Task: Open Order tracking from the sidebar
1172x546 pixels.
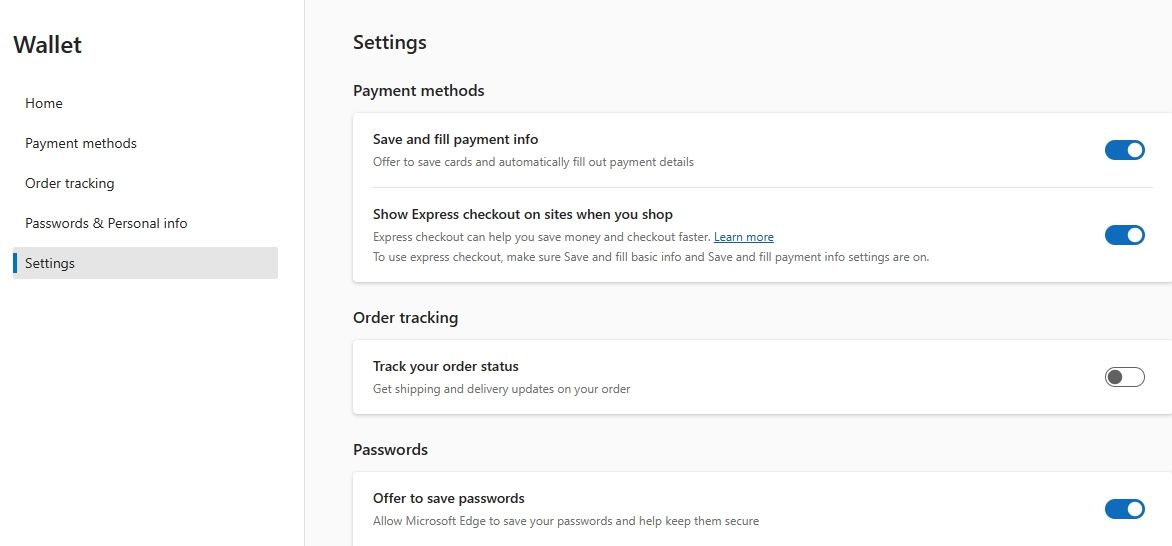Action: (x=70, y=183)
